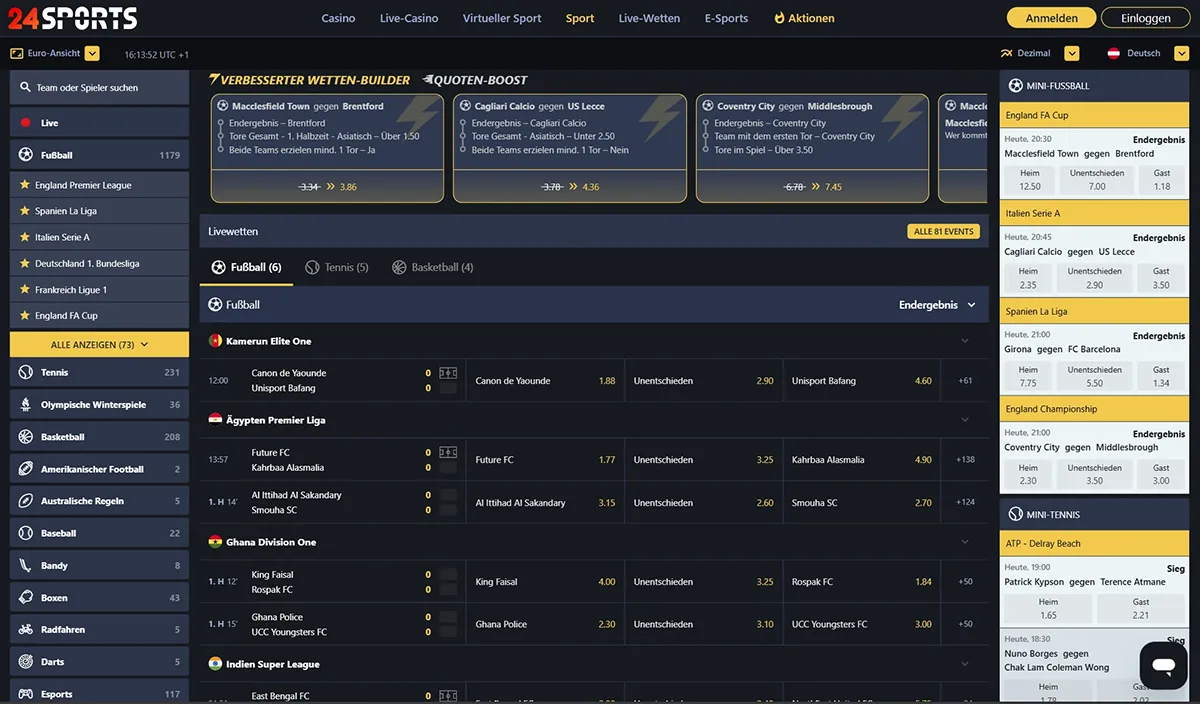Bet Heim 1.65 on Patrick Kypson
Image resolution: width=1200 pixels, height=704 pixels.
pos(1048,608)
